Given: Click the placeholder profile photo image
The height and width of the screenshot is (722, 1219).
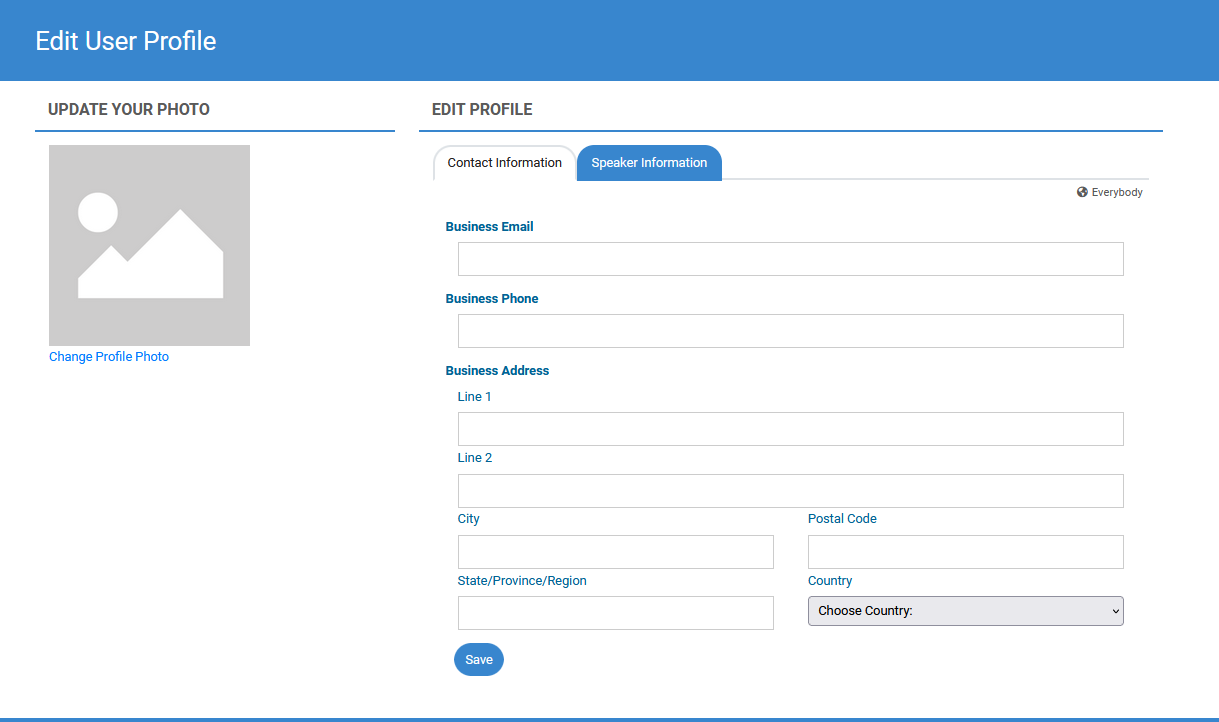Looking at the screenshot, I should (x=149, y=245).
